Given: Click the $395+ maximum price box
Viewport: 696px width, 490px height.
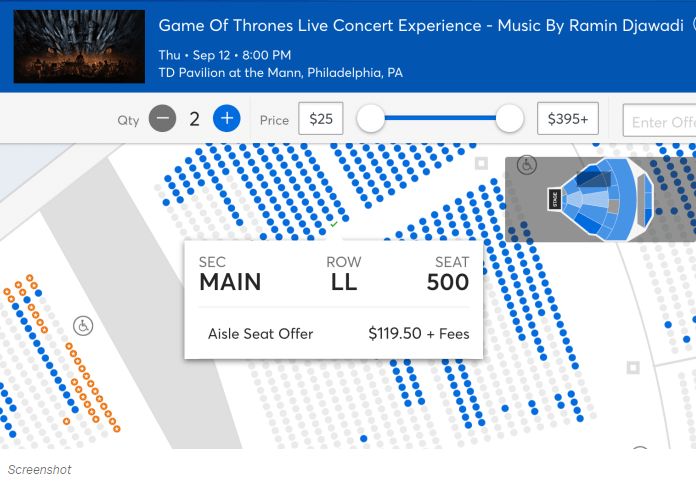Looking at the screenshot, I should point(567,119).
